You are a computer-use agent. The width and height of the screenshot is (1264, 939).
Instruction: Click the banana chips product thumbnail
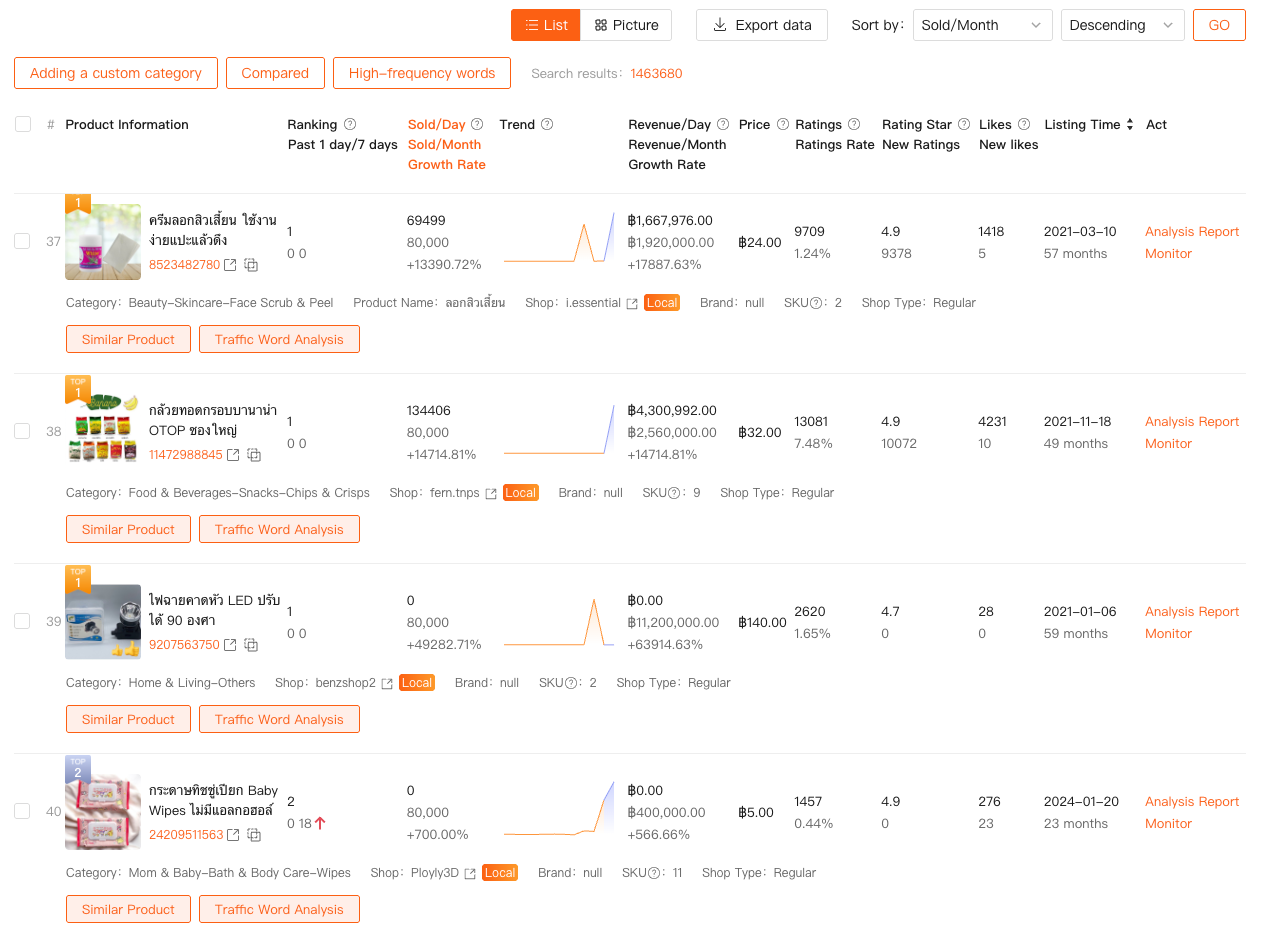click(x=103, y=431)
